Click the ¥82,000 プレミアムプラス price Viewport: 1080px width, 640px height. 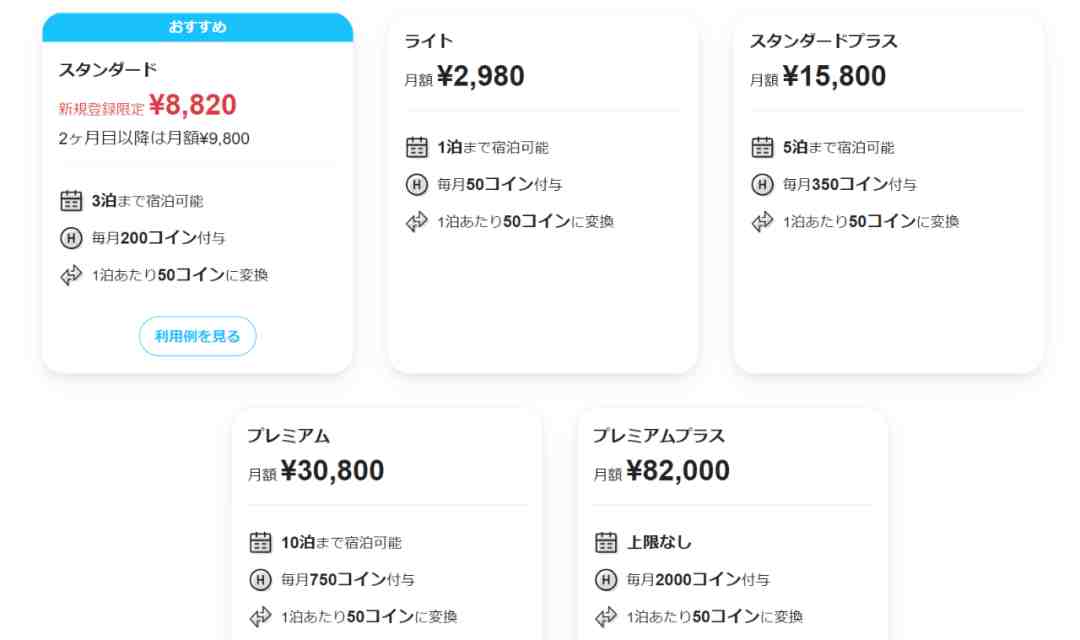678,471
